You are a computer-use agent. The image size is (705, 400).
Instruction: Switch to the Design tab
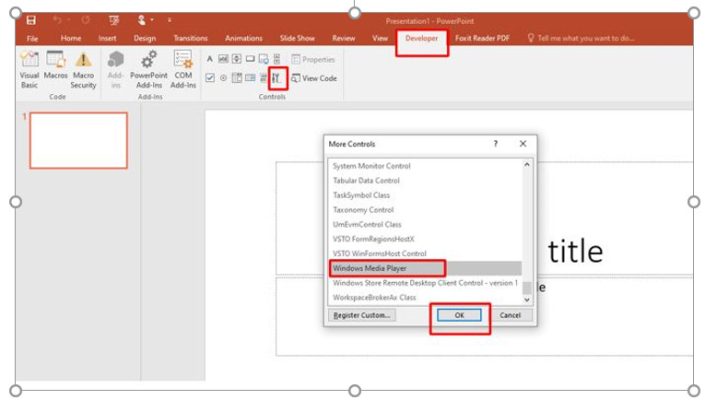(145, 38)
